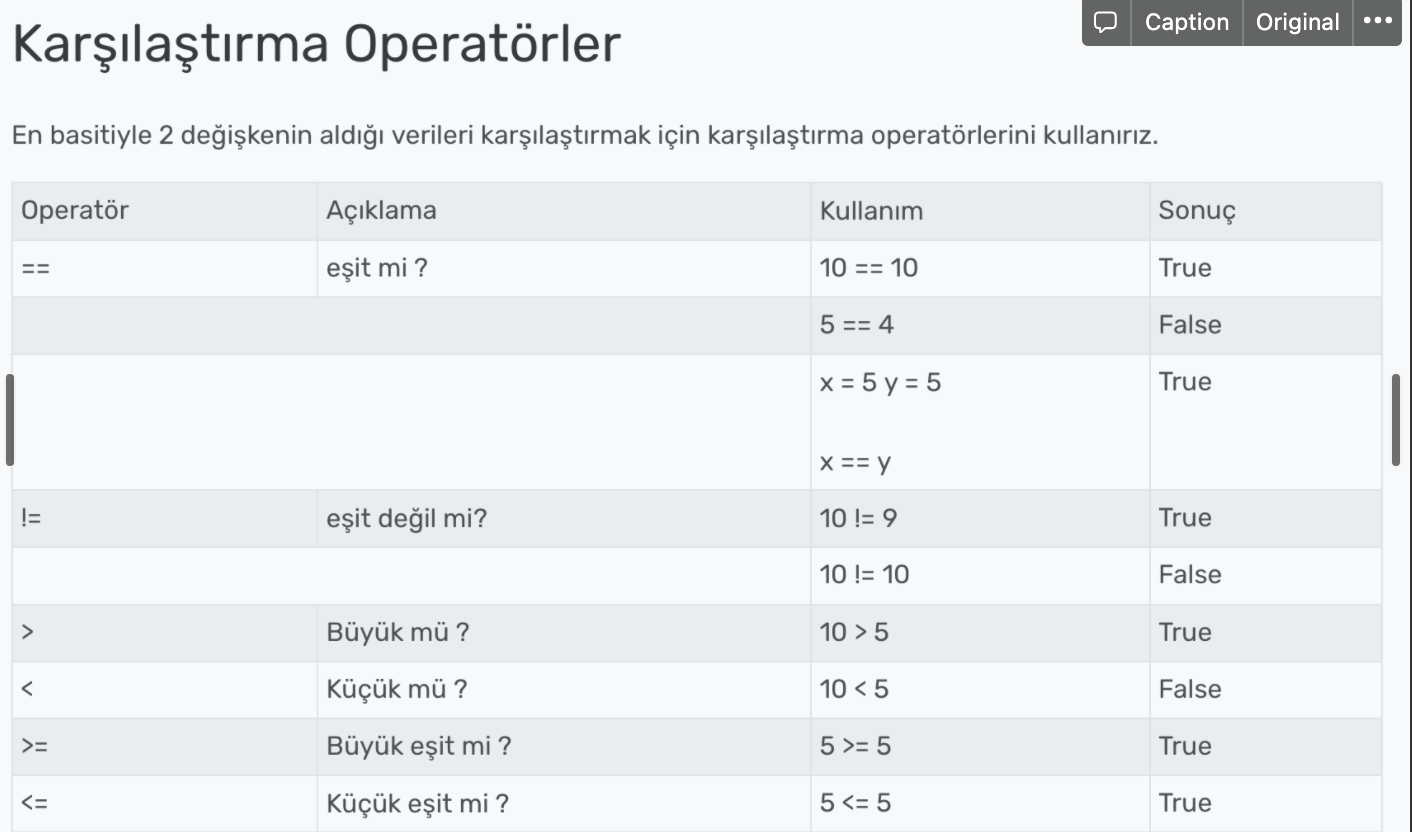Select the Operatör column header
Screen dimensions: 1412x832
coord(165,211)
